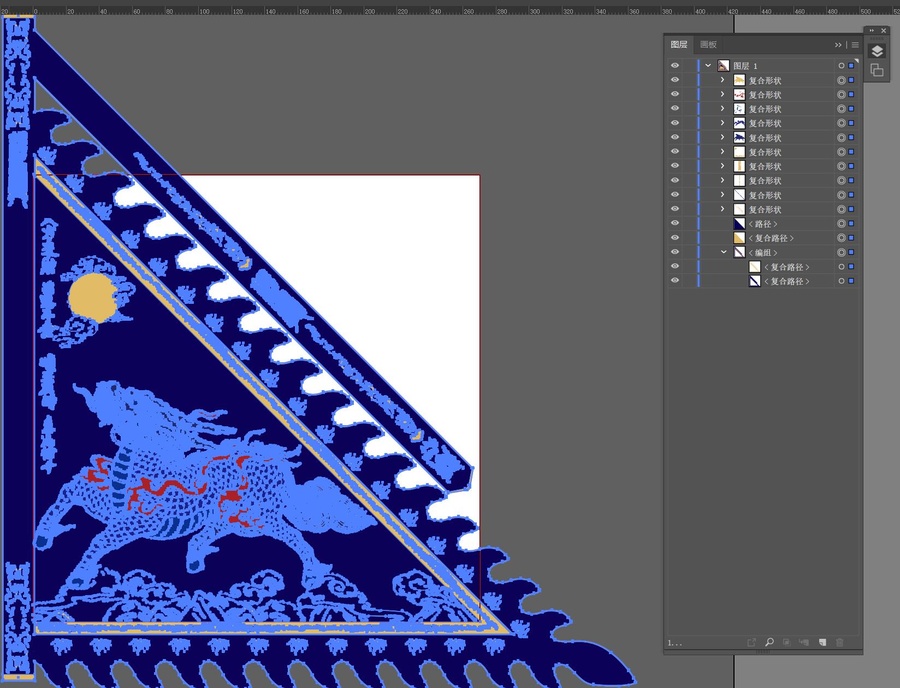Click the stacked-layers icon in the side dock
Image resolution: width=900 pixels, height=688 pixels.
876,52
